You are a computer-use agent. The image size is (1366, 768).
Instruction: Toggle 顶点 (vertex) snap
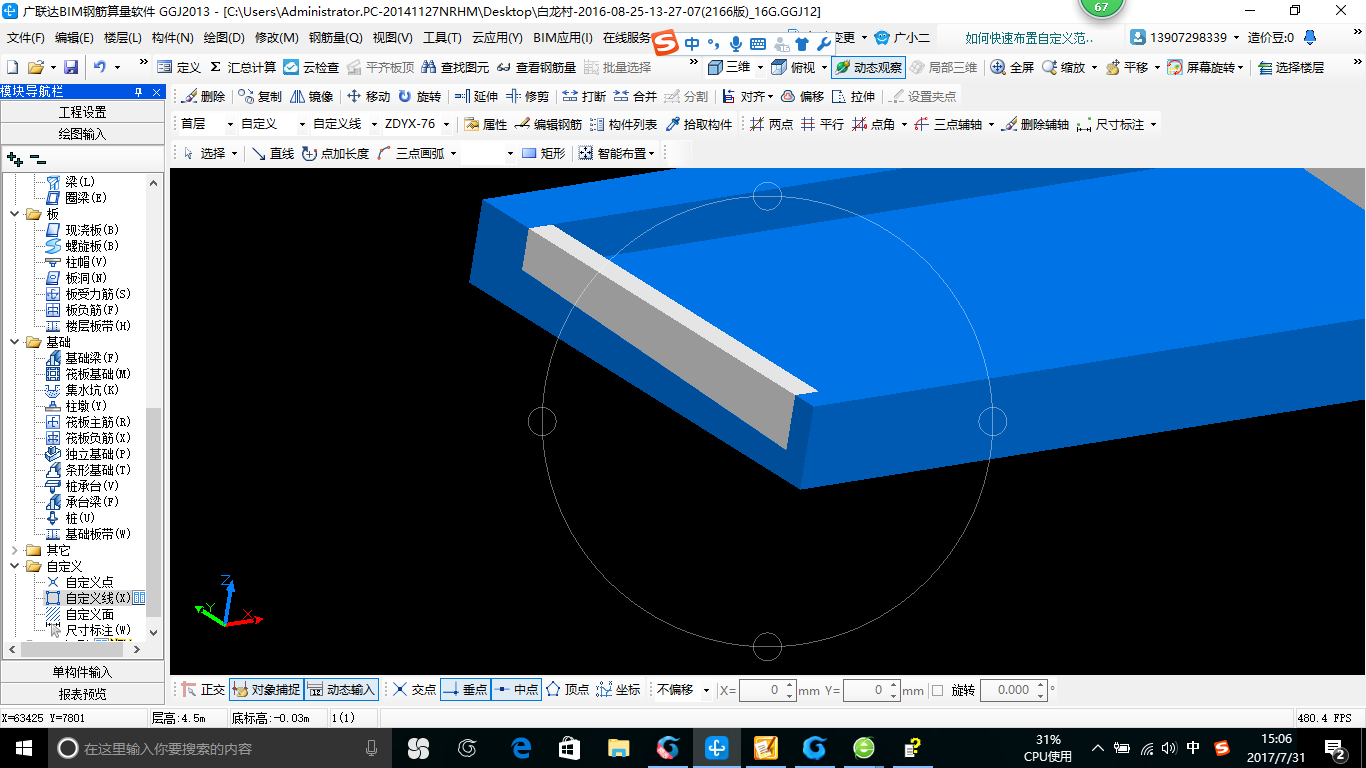pos(567,690)
